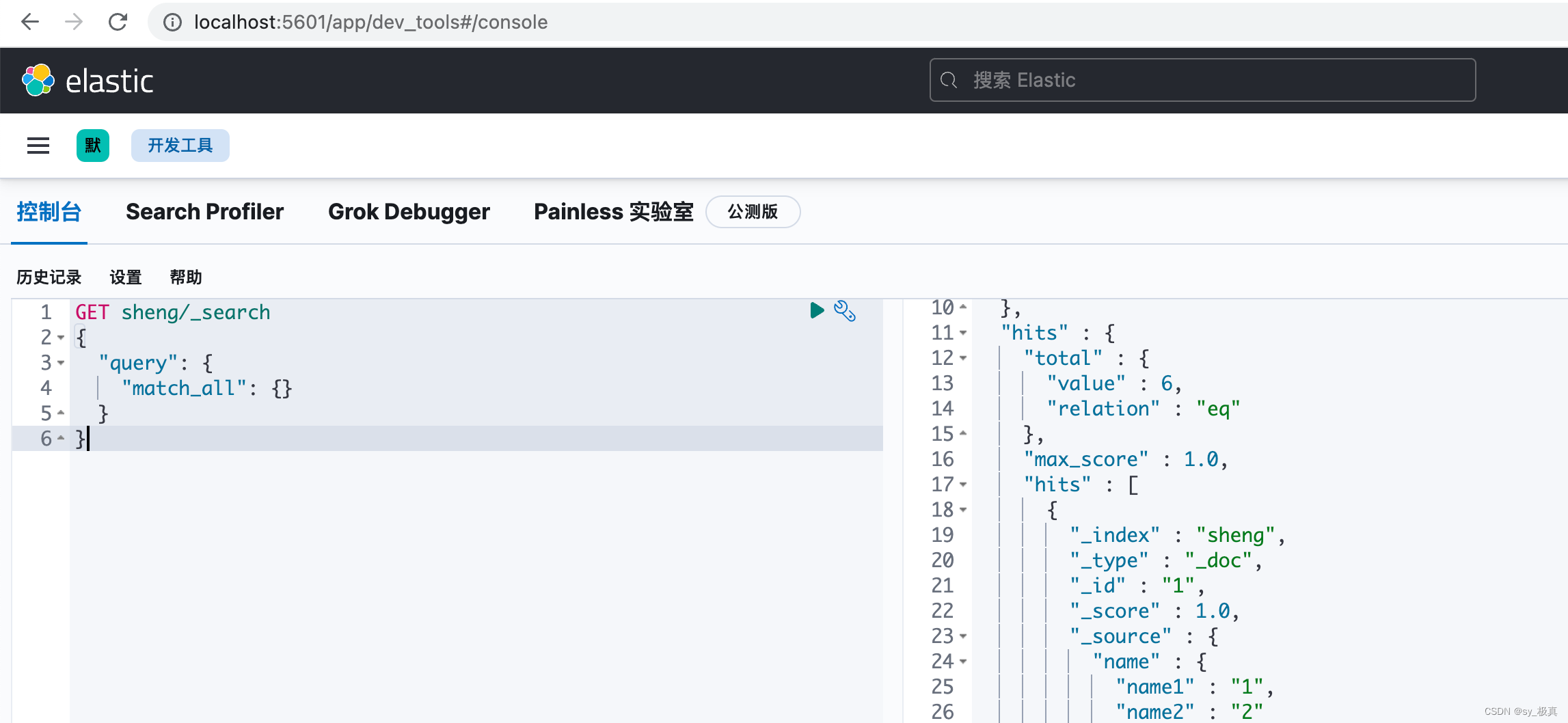
Task: Click the GET sheng/_search request line
Action: pyautogui.click(x=173, y=312)
